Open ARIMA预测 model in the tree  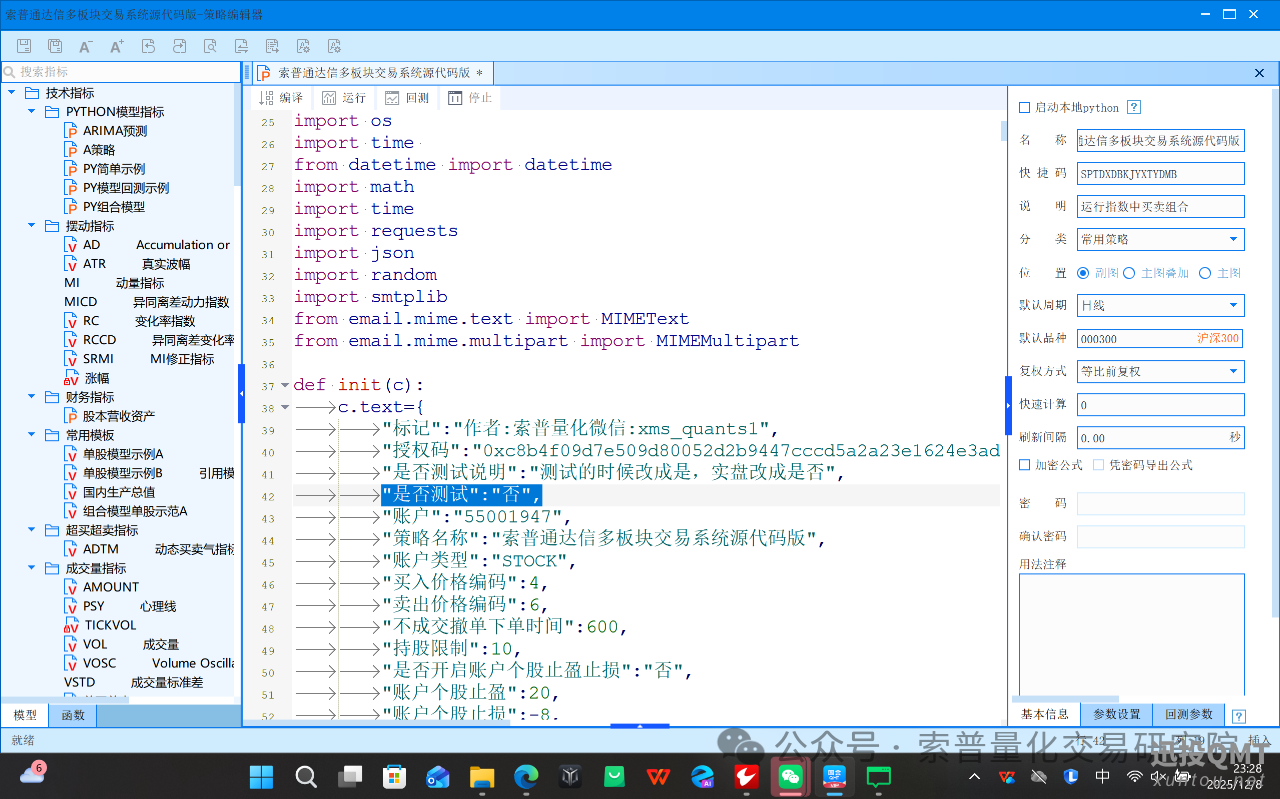pos(114,131)
